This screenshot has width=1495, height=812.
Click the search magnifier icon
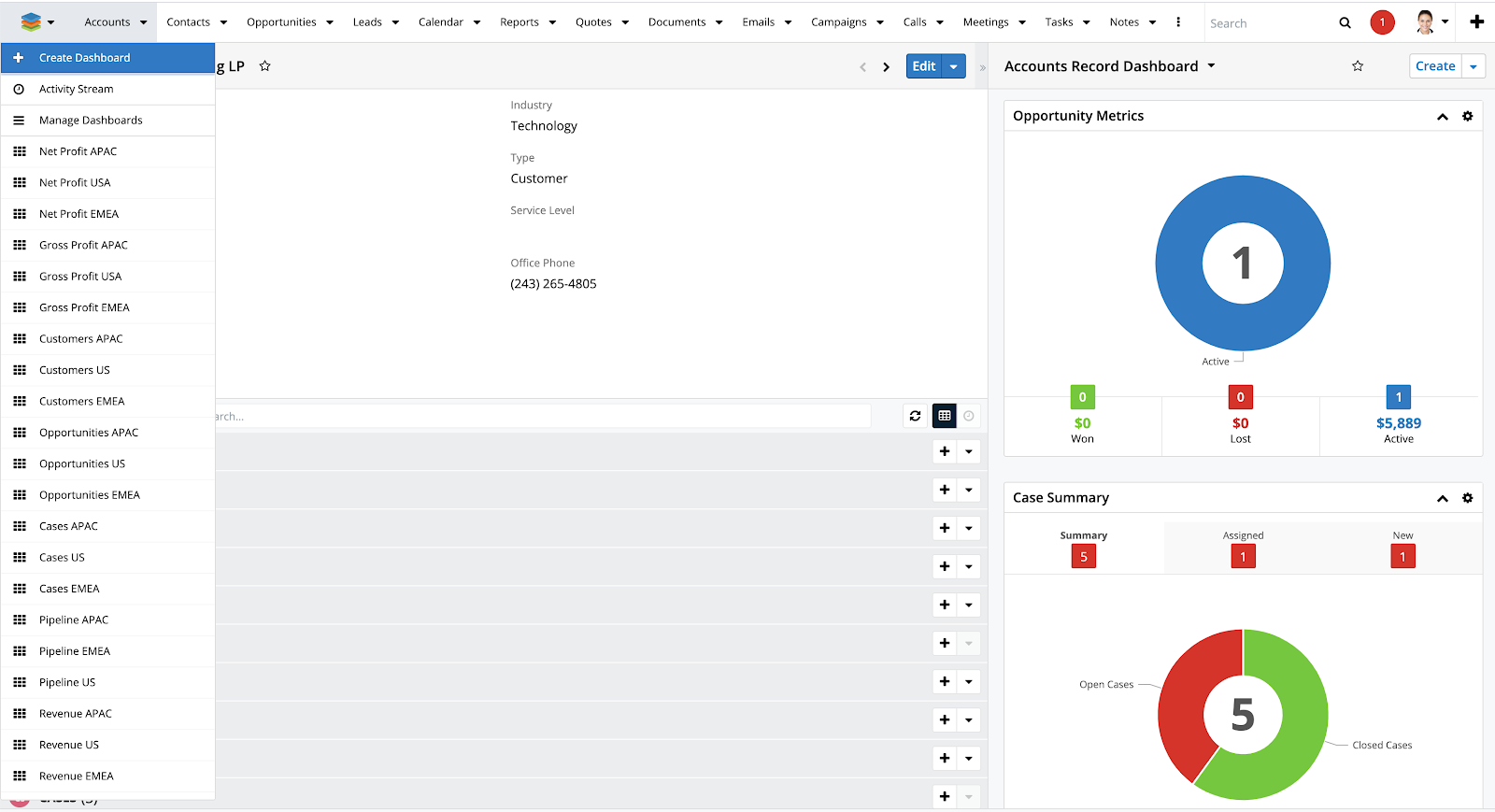point(1345,22)
